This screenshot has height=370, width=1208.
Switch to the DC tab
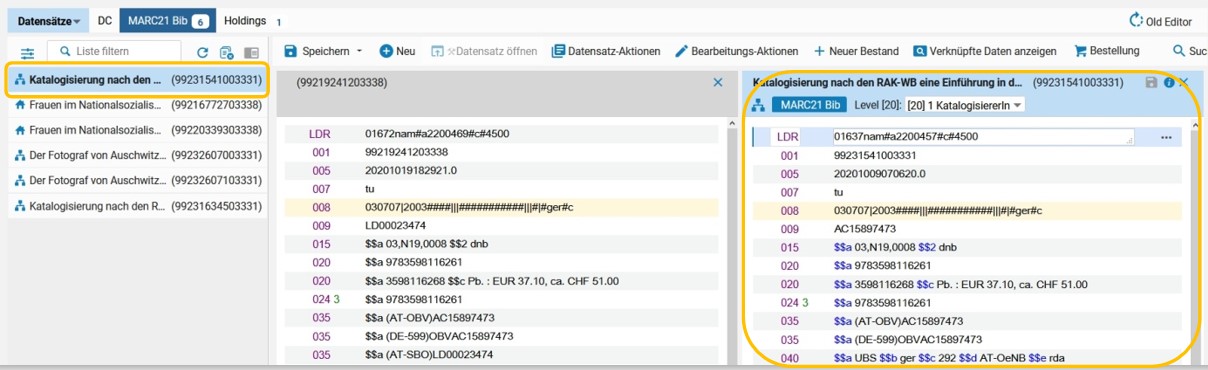pyautogui.click(x=105, y=21)
